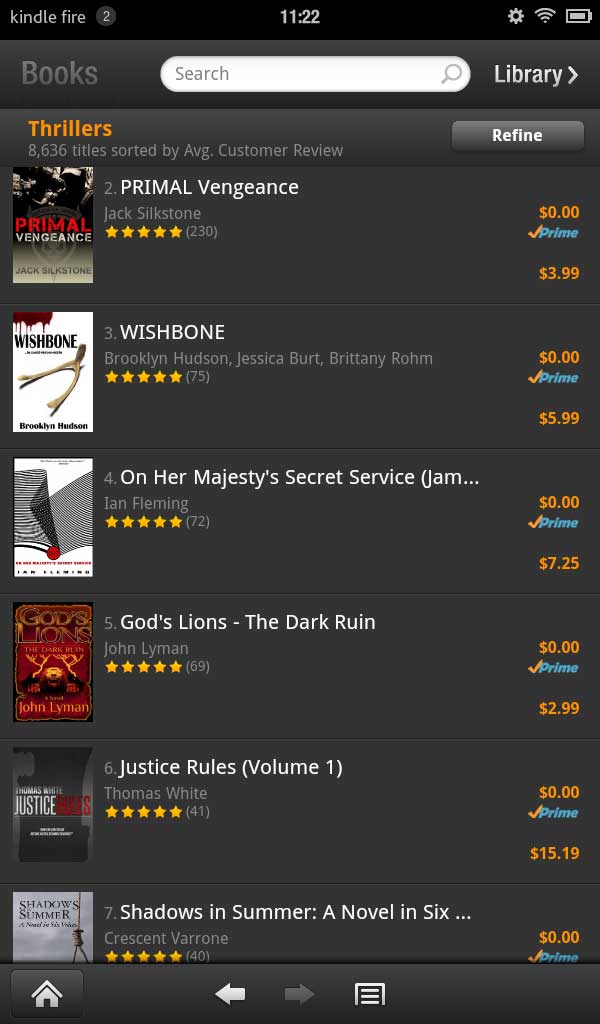600x1024 pixels.
Task: Tap the Wi-Fi status icon
Action: 545,16
